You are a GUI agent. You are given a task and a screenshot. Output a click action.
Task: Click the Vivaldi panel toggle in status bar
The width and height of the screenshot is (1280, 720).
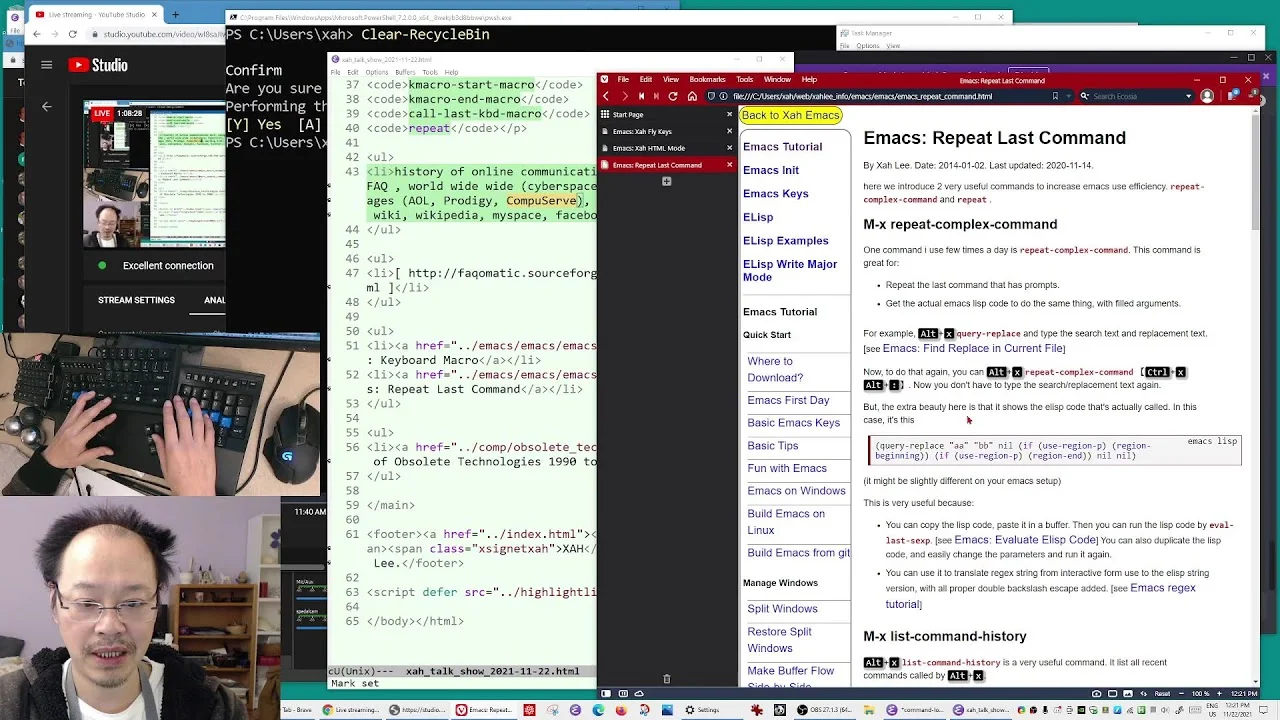(606, 694)
